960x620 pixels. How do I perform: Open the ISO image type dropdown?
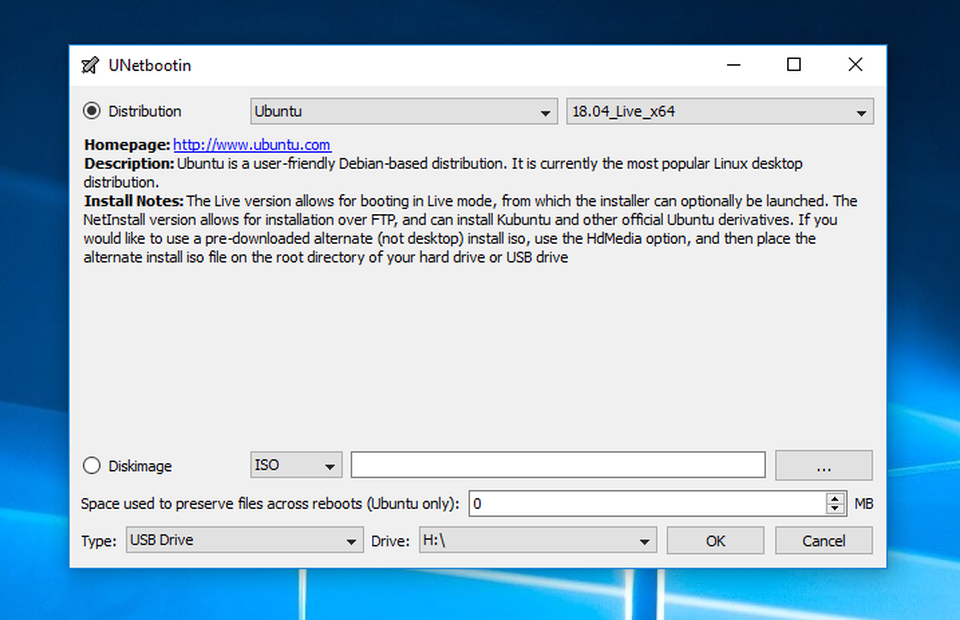tap(296, 465)
